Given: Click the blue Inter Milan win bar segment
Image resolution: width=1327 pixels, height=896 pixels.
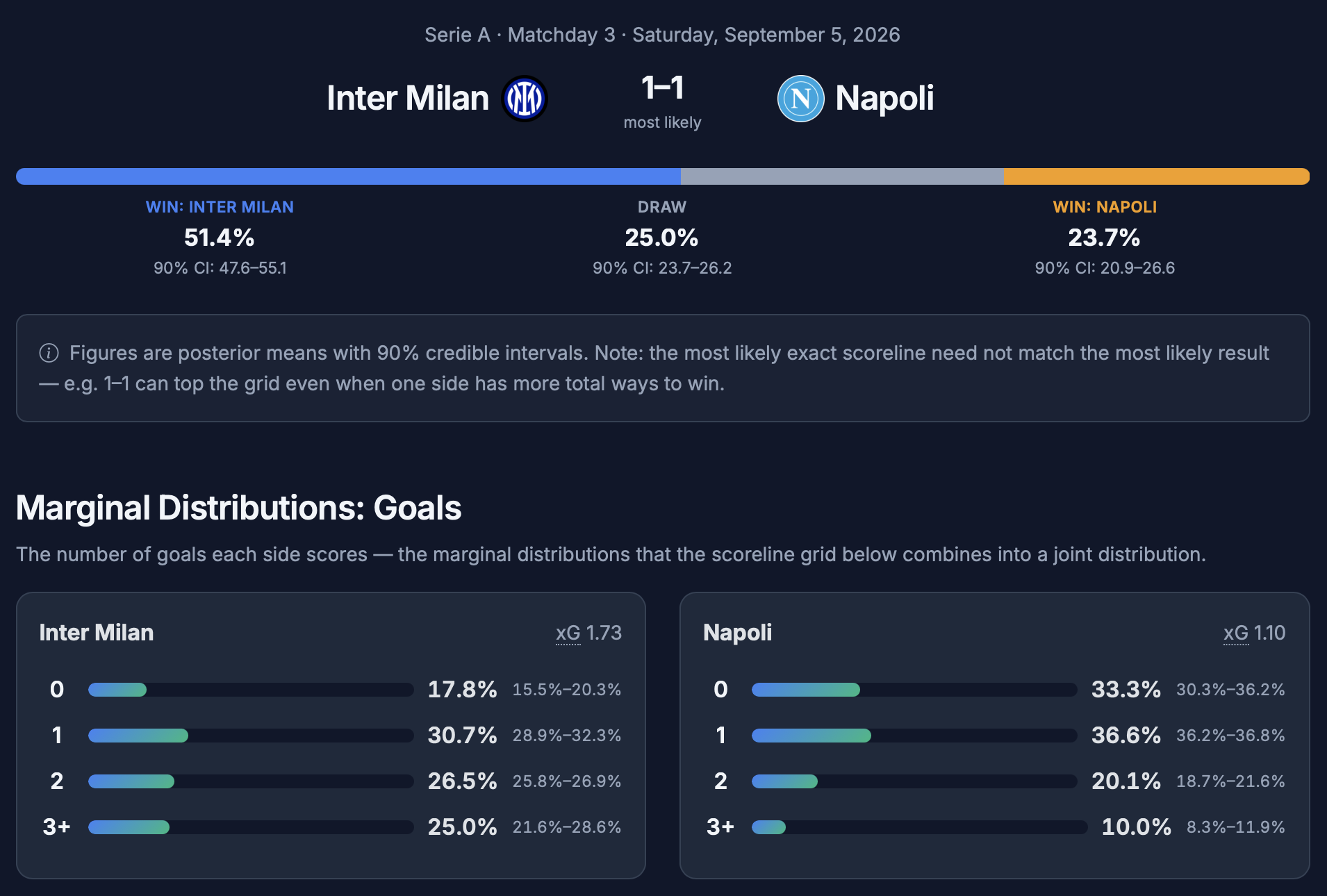Looking at the screenshot, I should click(x=348, y=176).
